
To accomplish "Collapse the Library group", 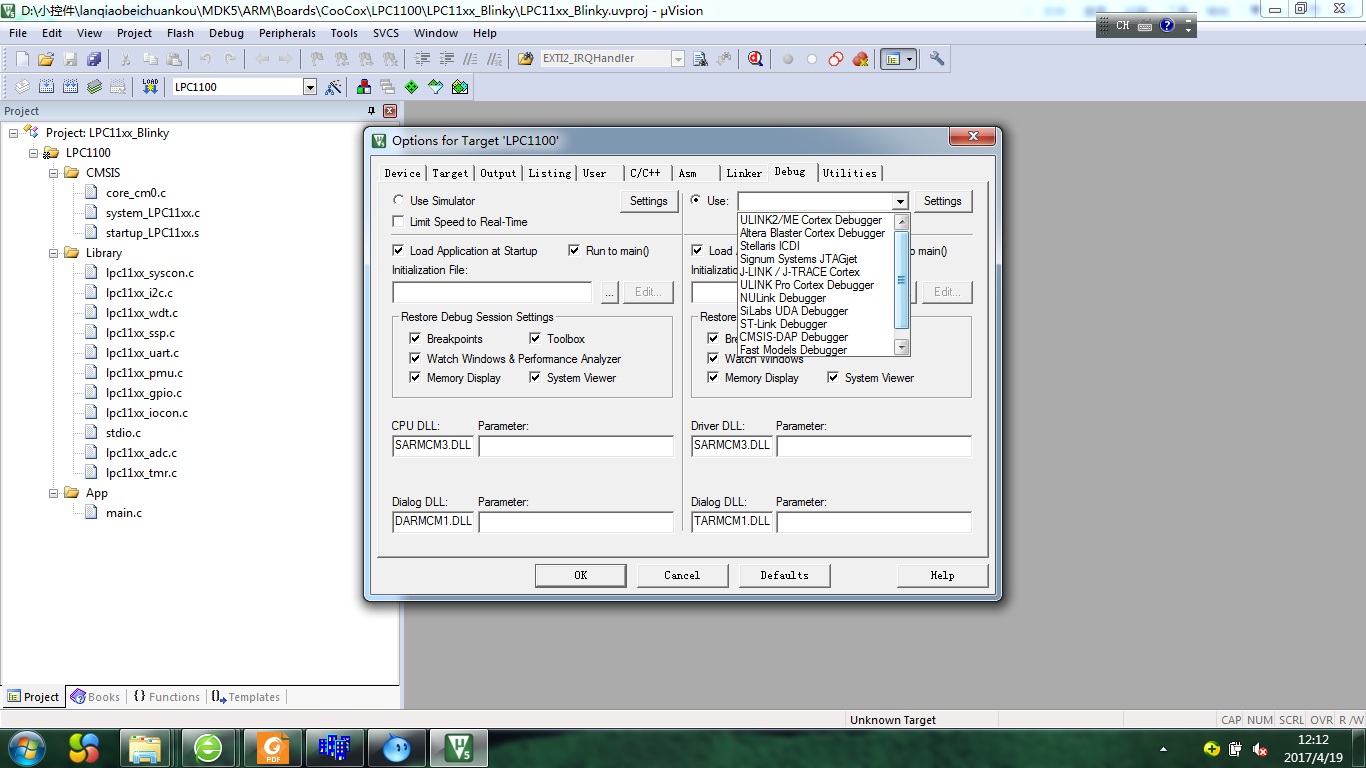I will tap(54, 253).
